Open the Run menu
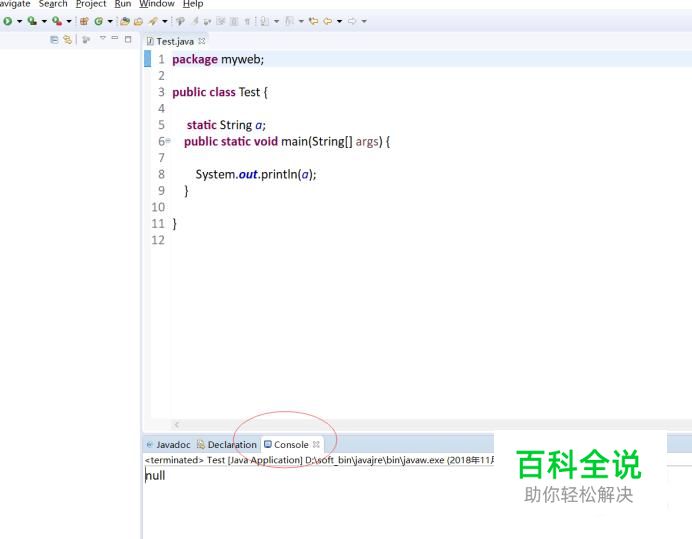Viewport: 692px width, 539px height. point(123,4)
